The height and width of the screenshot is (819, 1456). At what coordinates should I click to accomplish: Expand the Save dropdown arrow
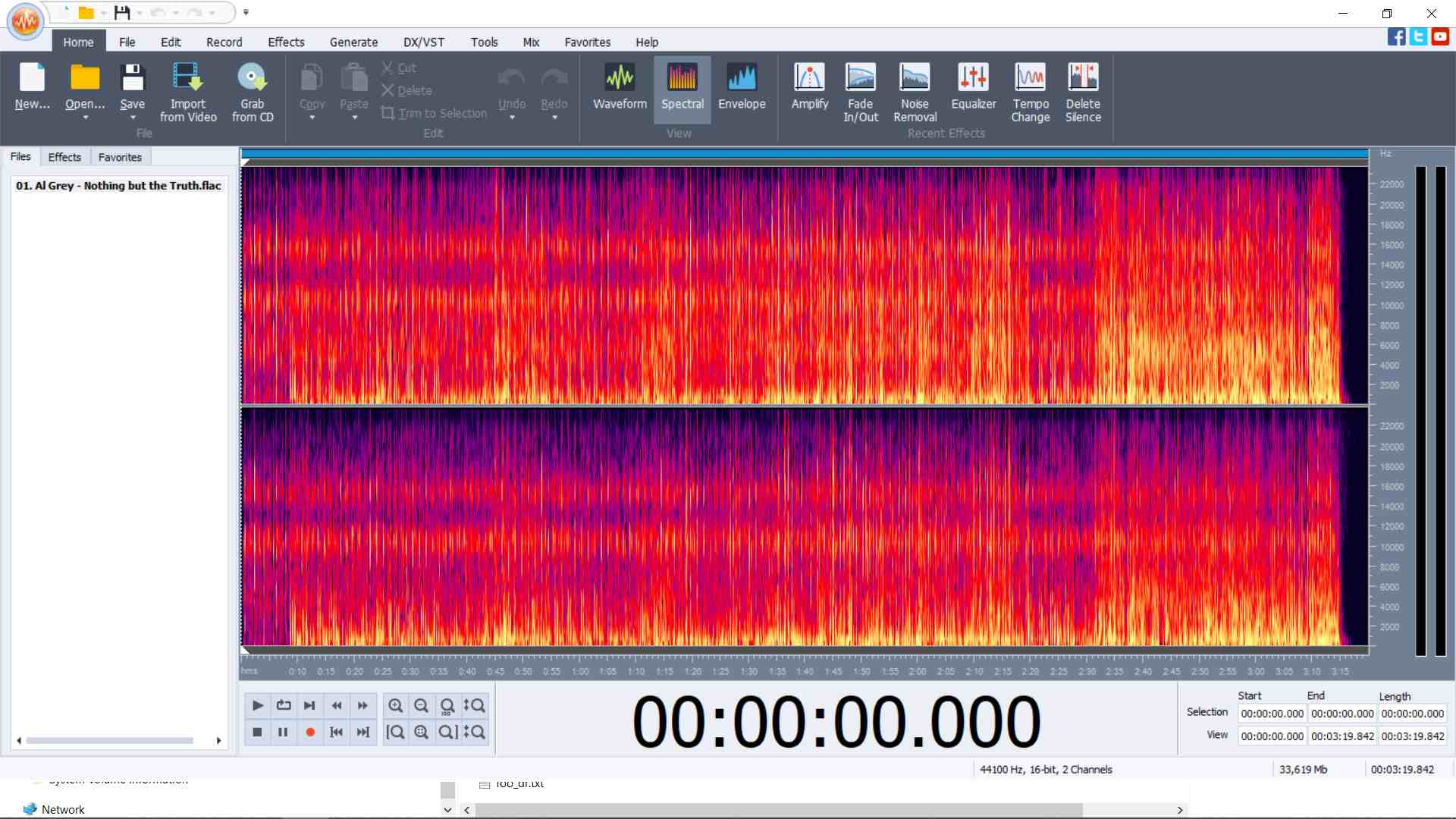(x=133, y=118)
